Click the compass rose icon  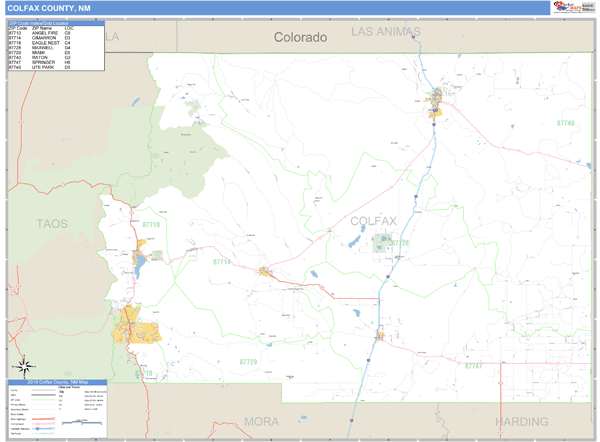click(x=27, y=365)
